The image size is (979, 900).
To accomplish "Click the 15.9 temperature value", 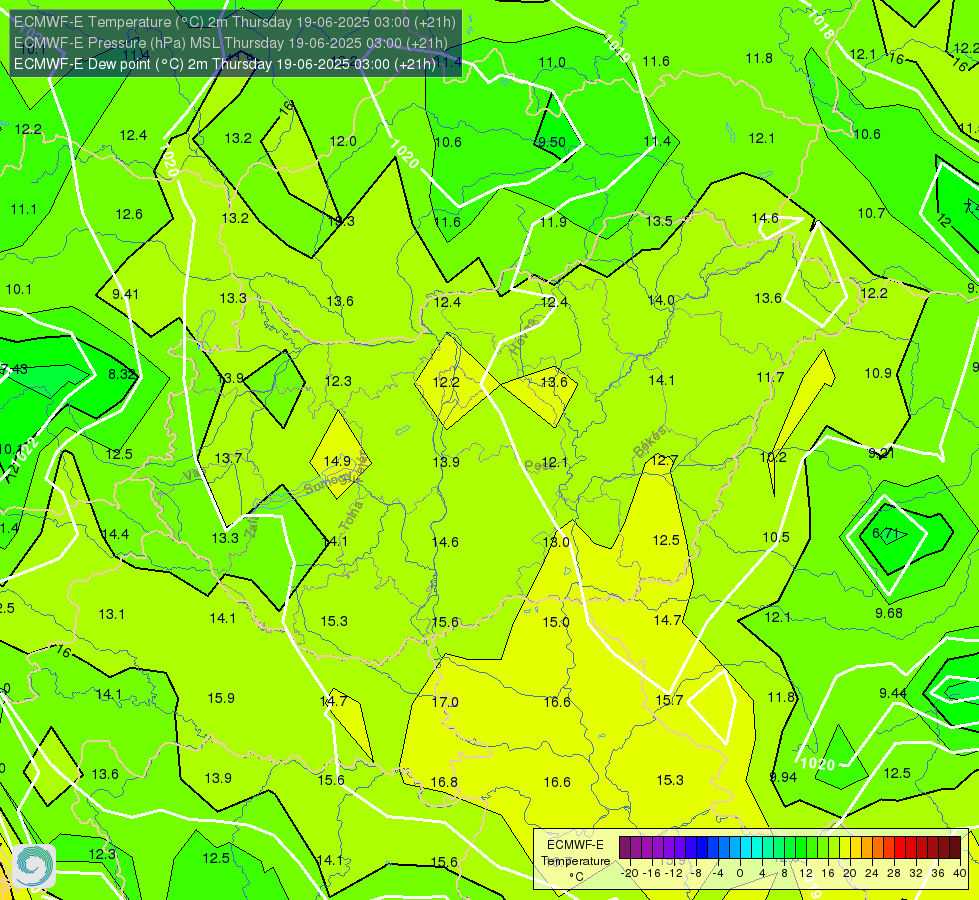I will (x=221, y=698).
